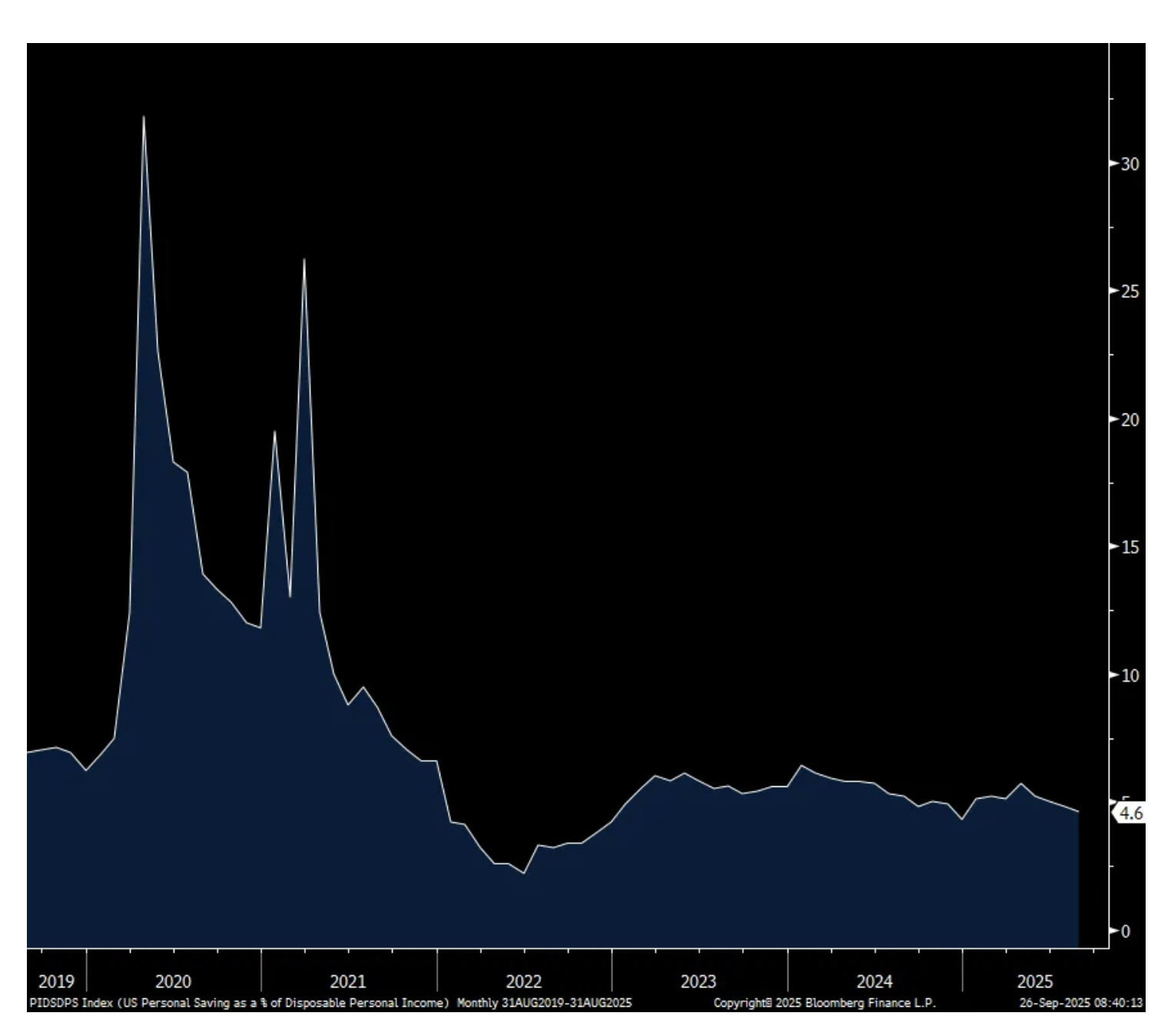
Task: Click the 25 mark on vertical axis
Action: [x=1130, y=292]
